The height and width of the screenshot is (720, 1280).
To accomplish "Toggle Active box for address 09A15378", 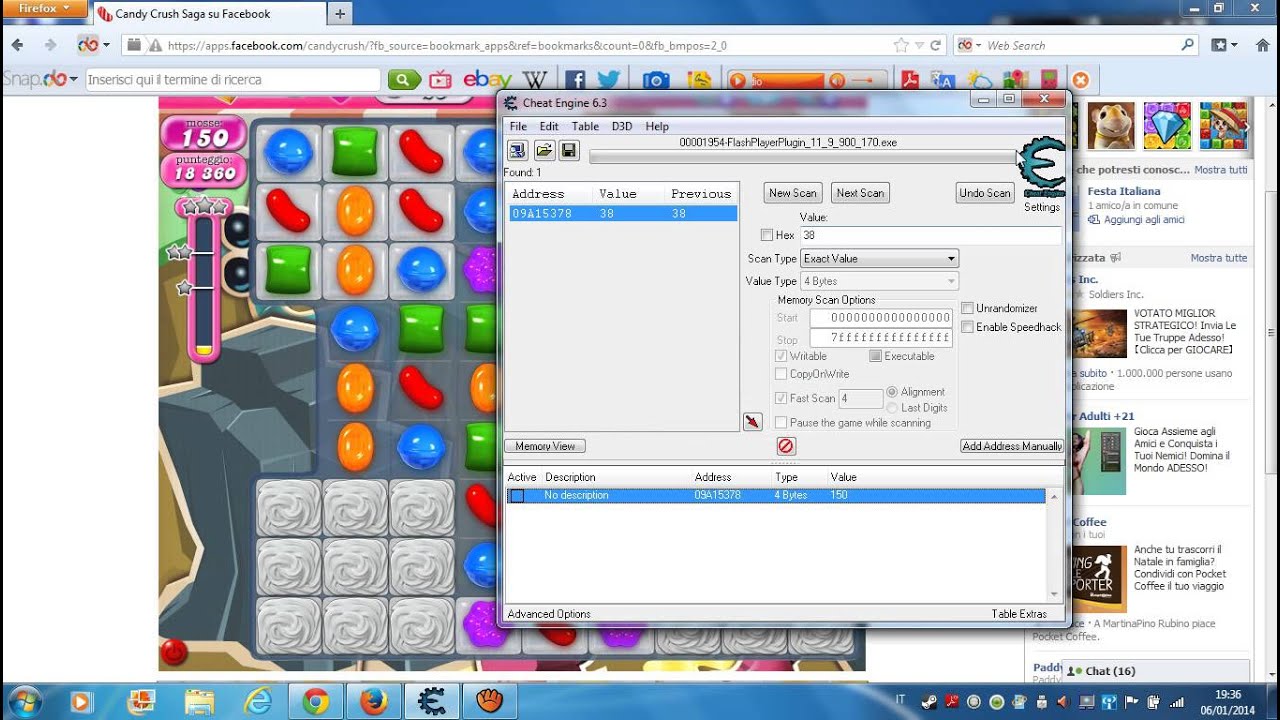I will (x=517, y=495).
